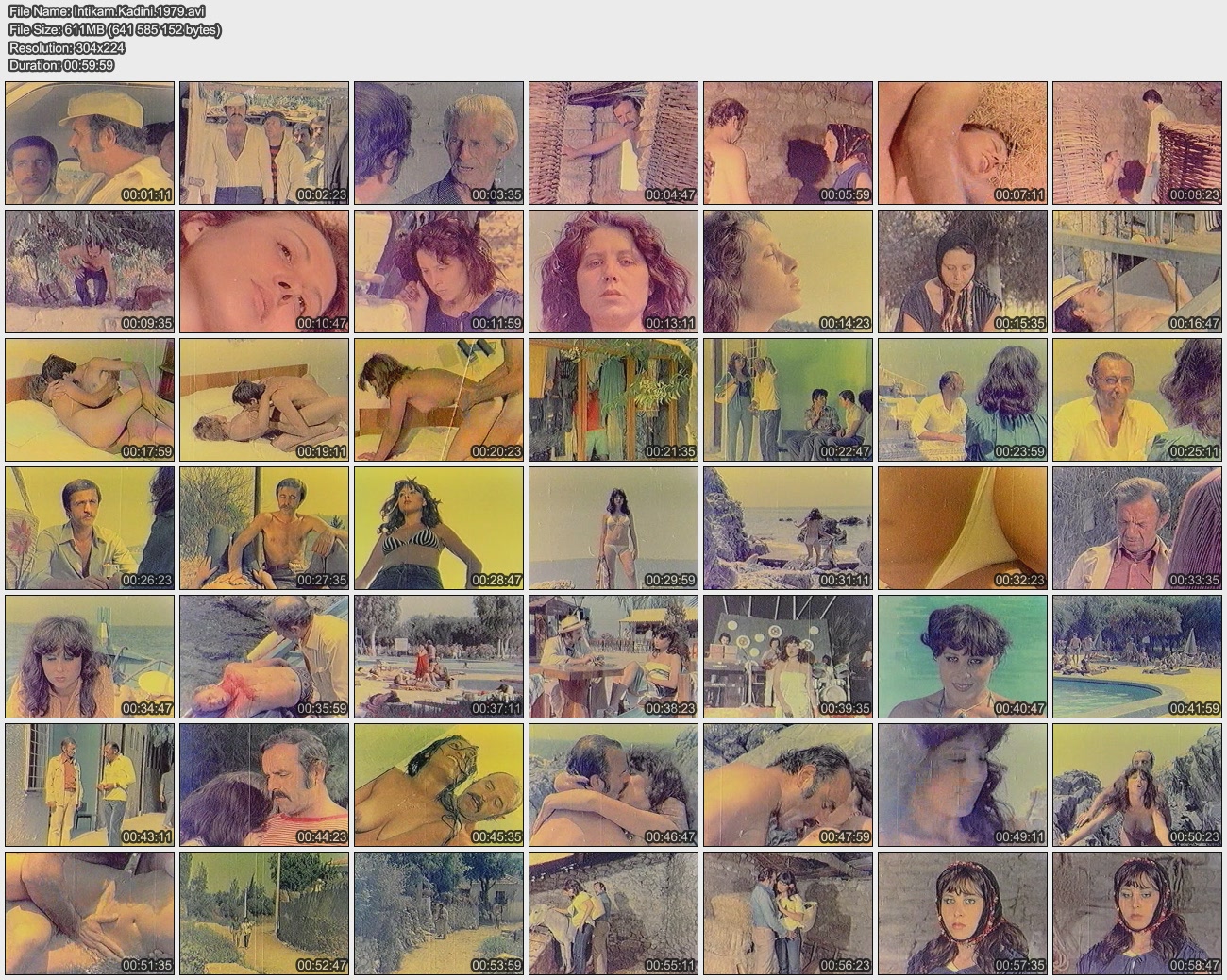Click the 00:21:35 frame
The width and height of the screenshot is (1227, 980).
[613, 400]
